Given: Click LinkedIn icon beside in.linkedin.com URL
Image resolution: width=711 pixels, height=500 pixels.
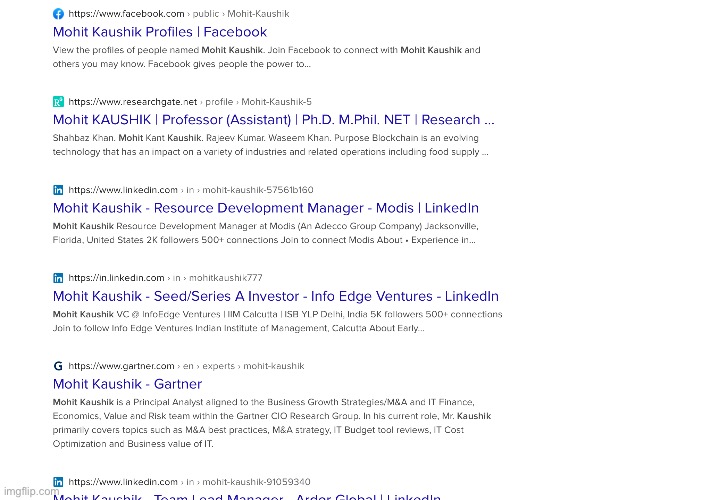Looking at the screenshot, I should click(x=58, y=278).
